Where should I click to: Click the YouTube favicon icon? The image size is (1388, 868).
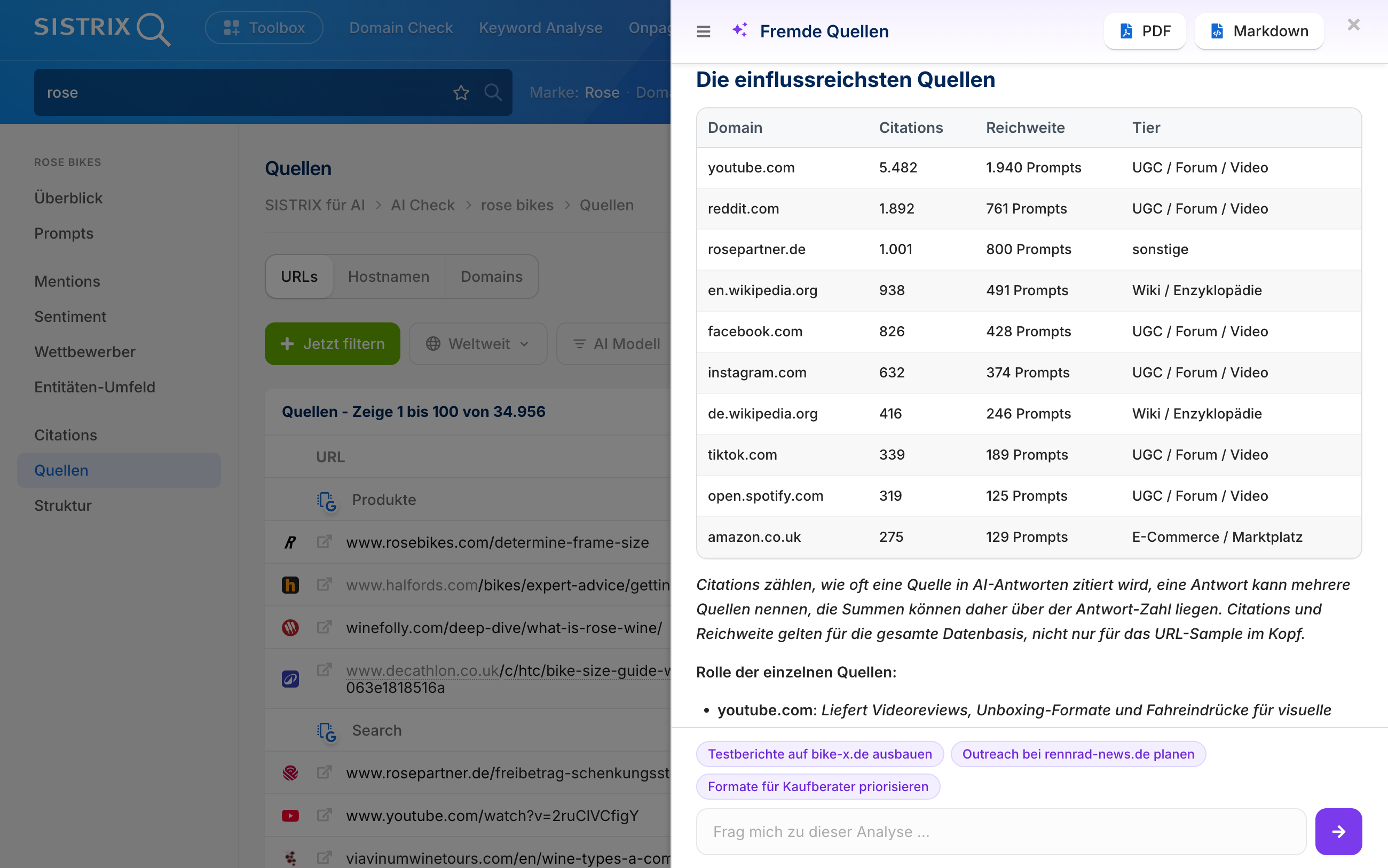click(290, 816)
